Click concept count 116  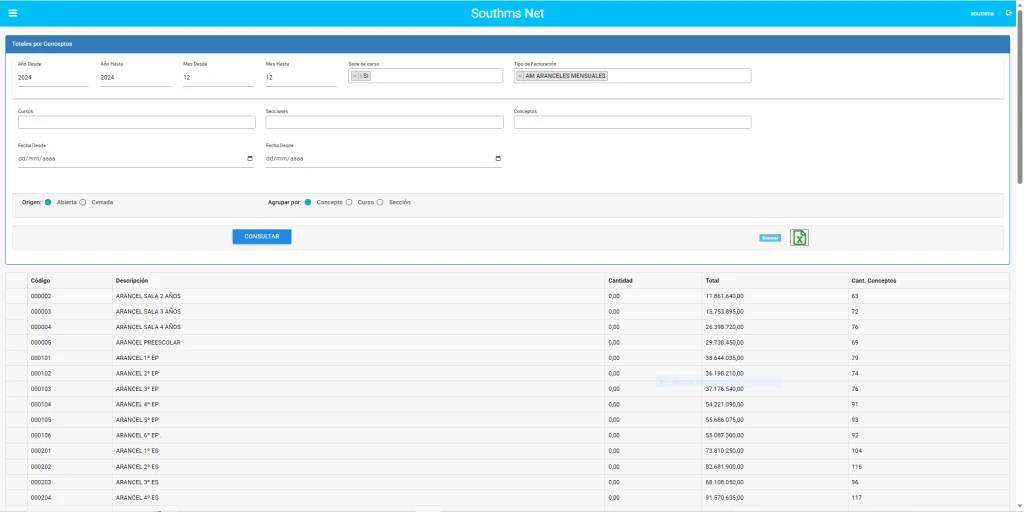pos(856,467)
